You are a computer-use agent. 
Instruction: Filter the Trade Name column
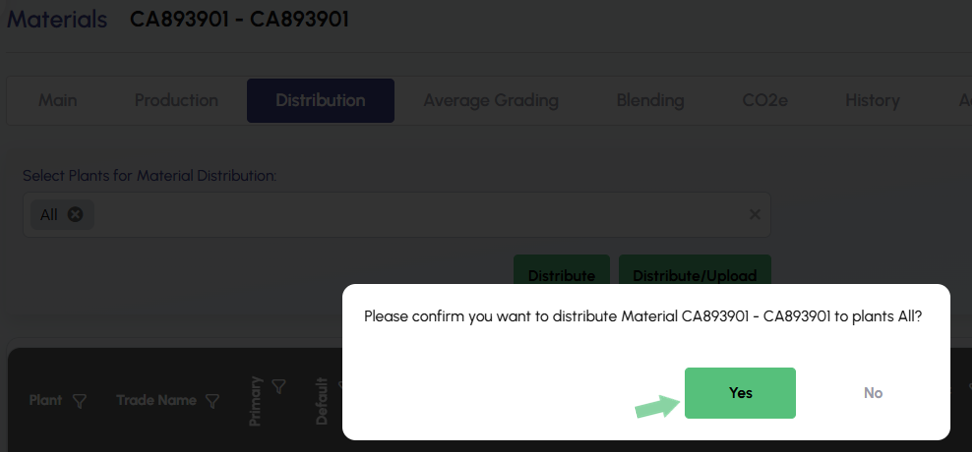coord(213,401)
